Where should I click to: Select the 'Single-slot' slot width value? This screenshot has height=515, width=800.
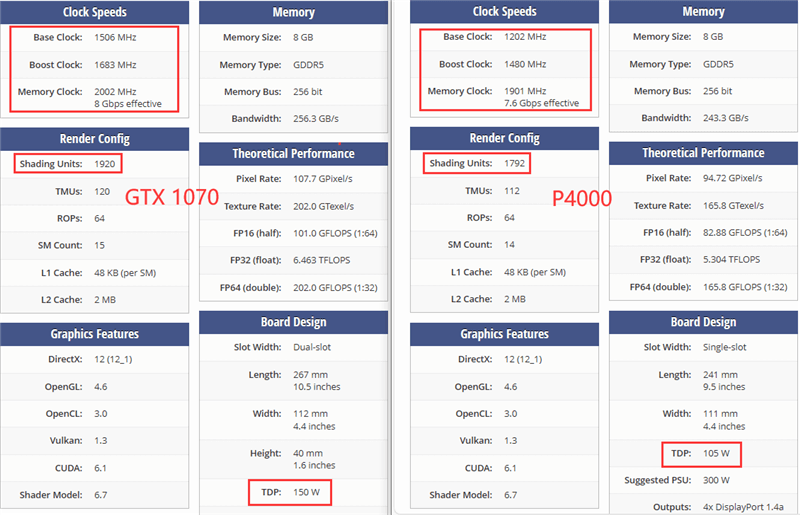click(x=724, y=347)
